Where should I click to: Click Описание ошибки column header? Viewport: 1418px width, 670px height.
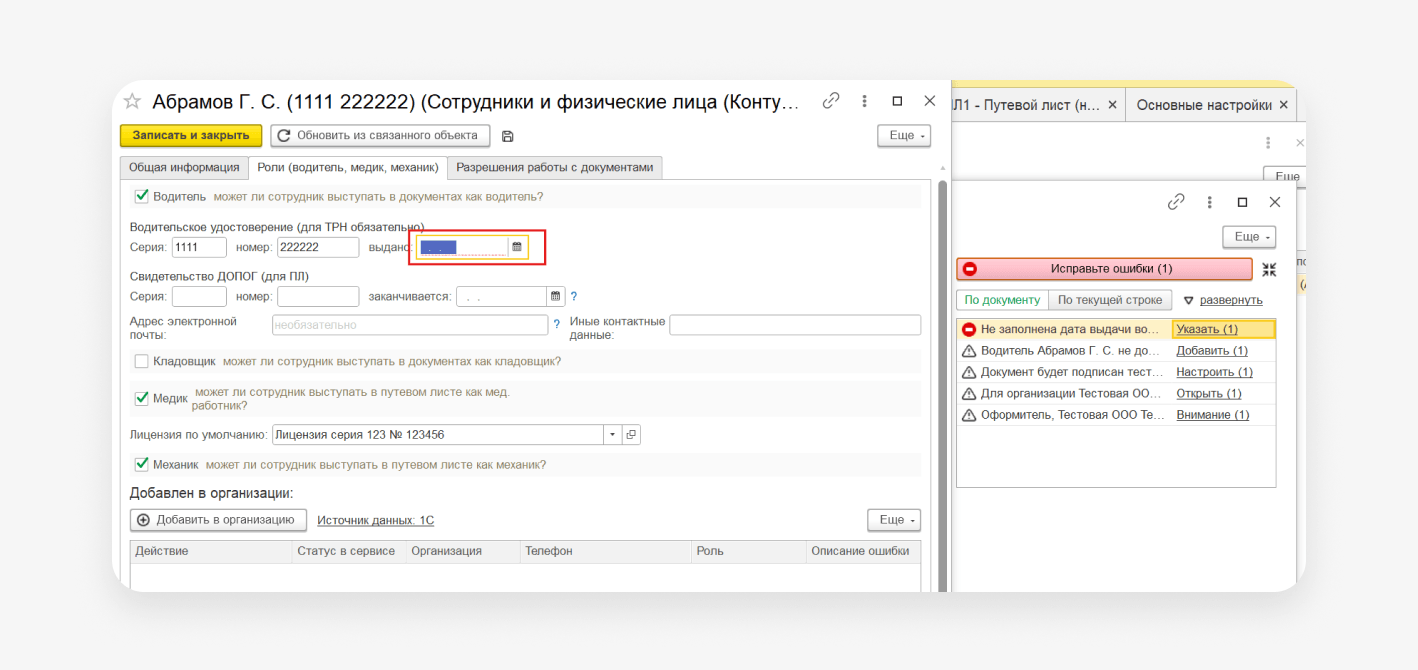pos(862,552)
